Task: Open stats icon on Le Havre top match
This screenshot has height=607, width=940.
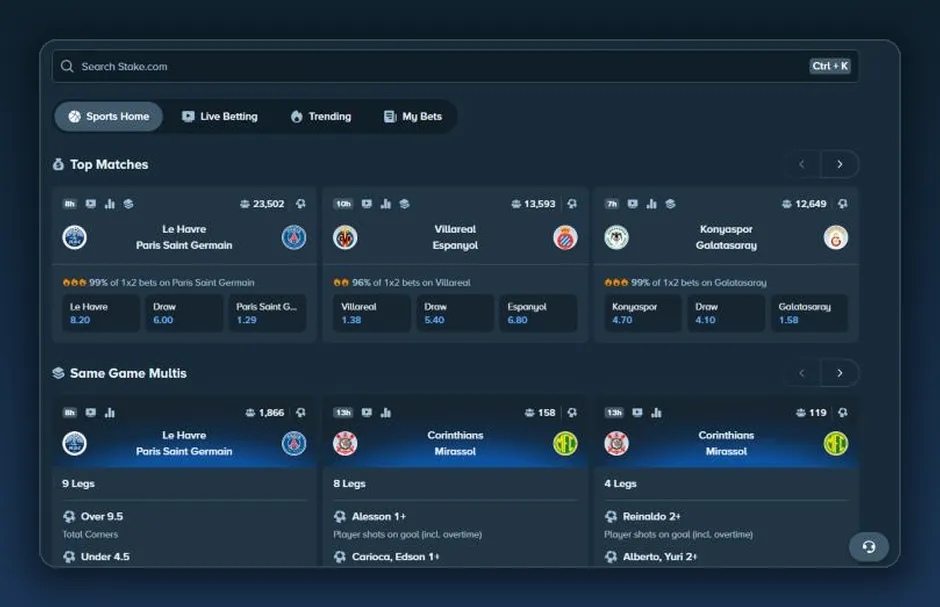Action: (x=110, y=204)
